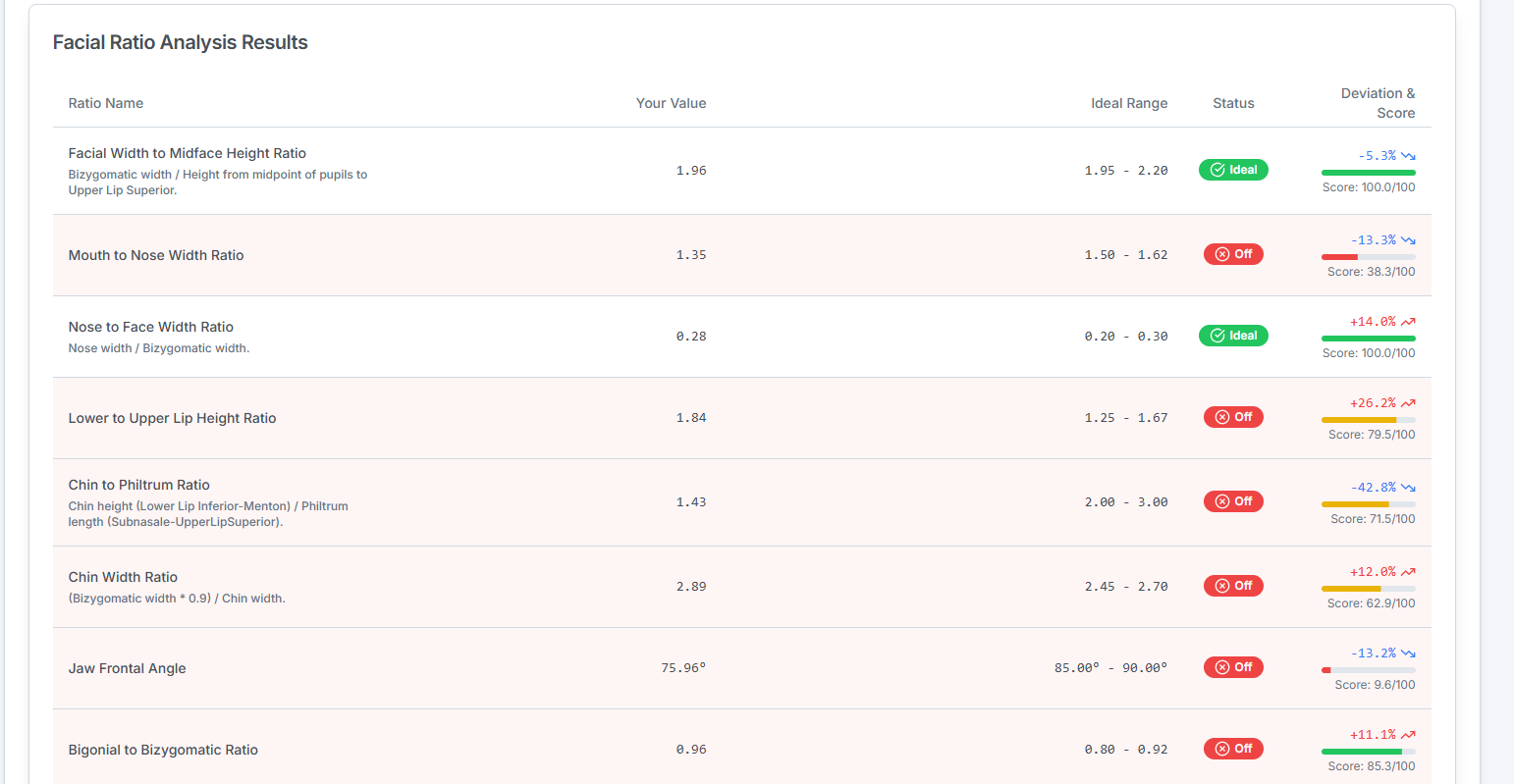
Task: Click the red score bar for Mouth to Nose Width
Action: click(x=1369, y=257)
